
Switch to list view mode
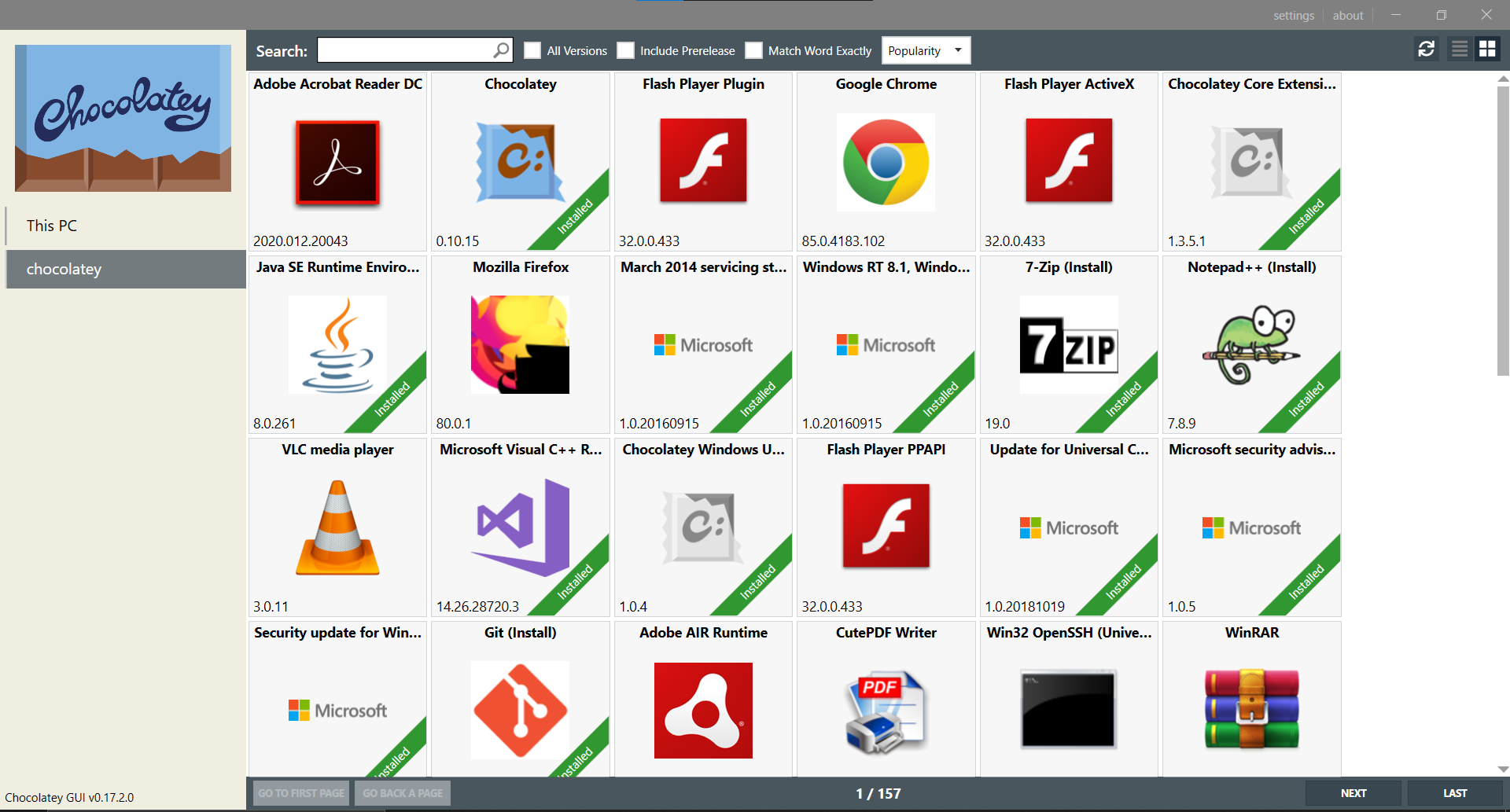point(1460,50)
